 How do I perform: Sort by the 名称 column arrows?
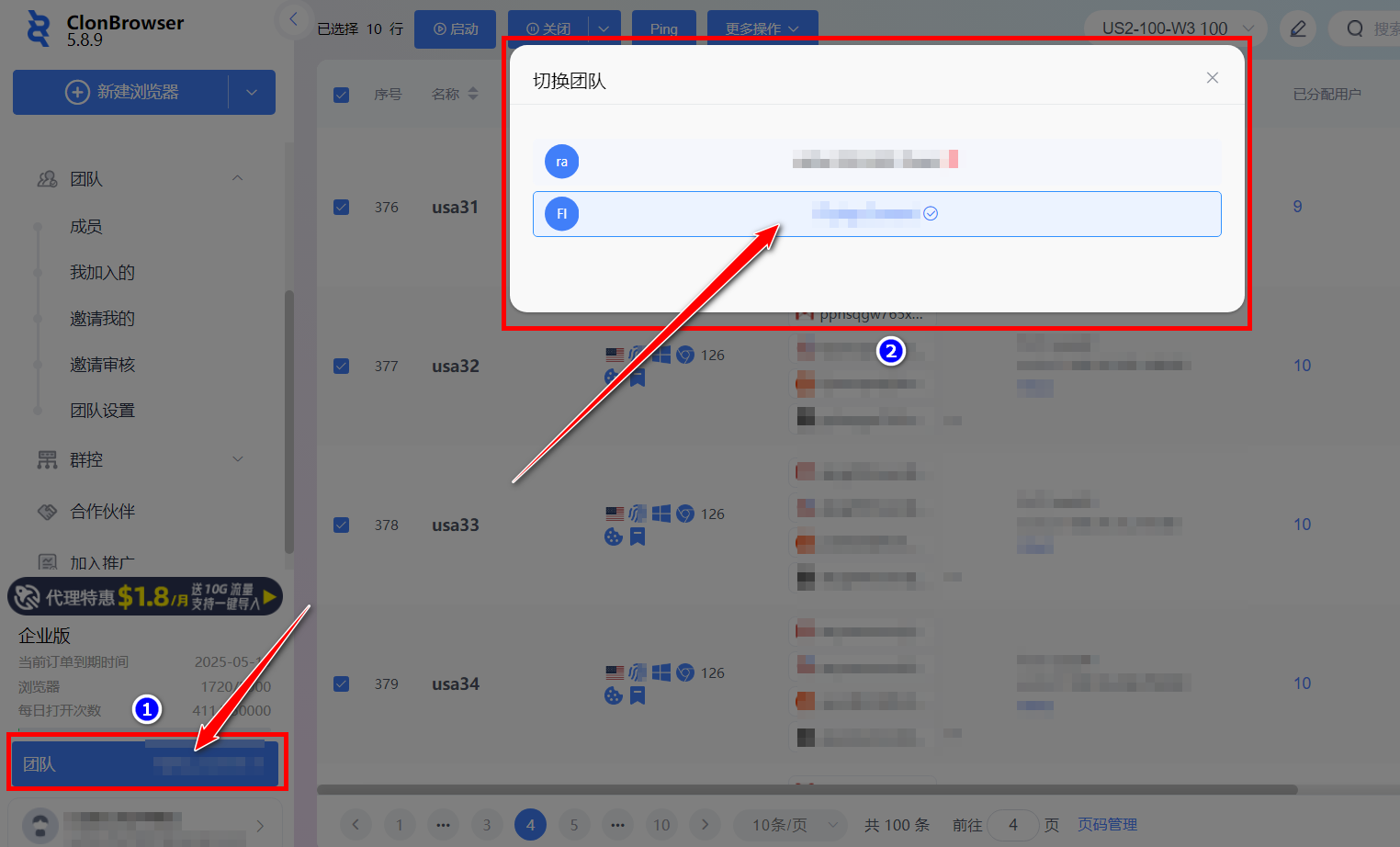(x=473, y=94)
